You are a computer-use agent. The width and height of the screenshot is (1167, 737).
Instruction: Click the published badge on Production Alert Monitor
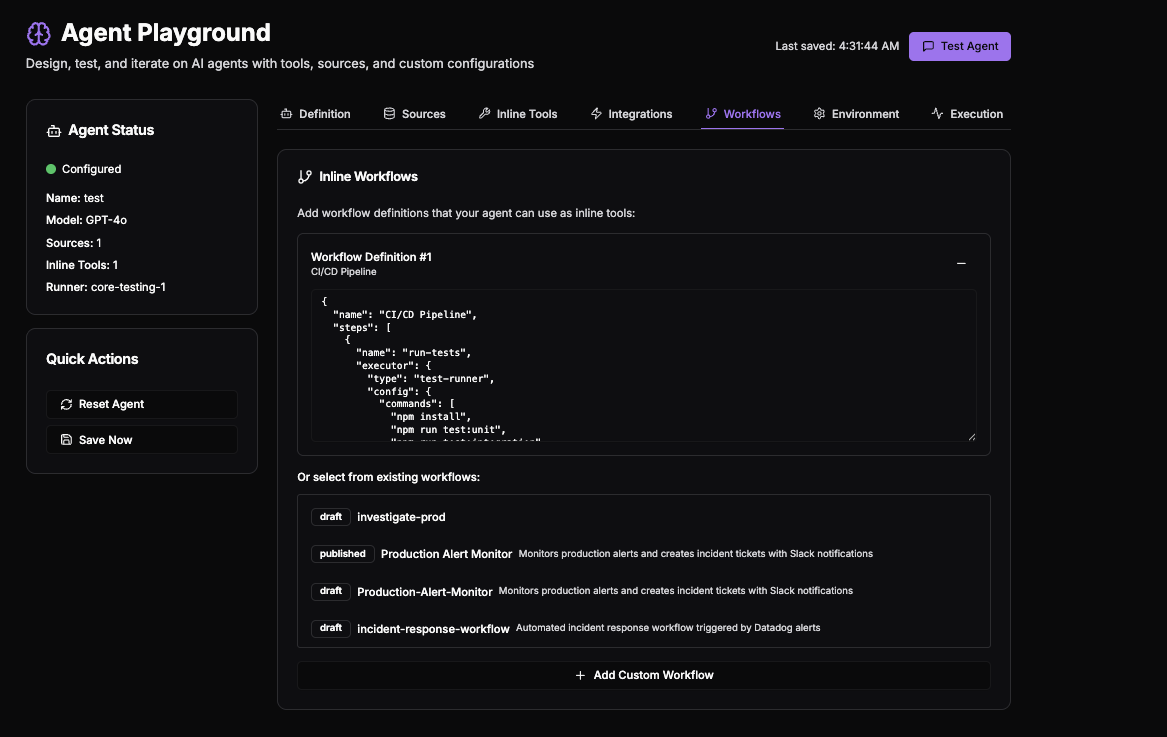click(342, 554)
